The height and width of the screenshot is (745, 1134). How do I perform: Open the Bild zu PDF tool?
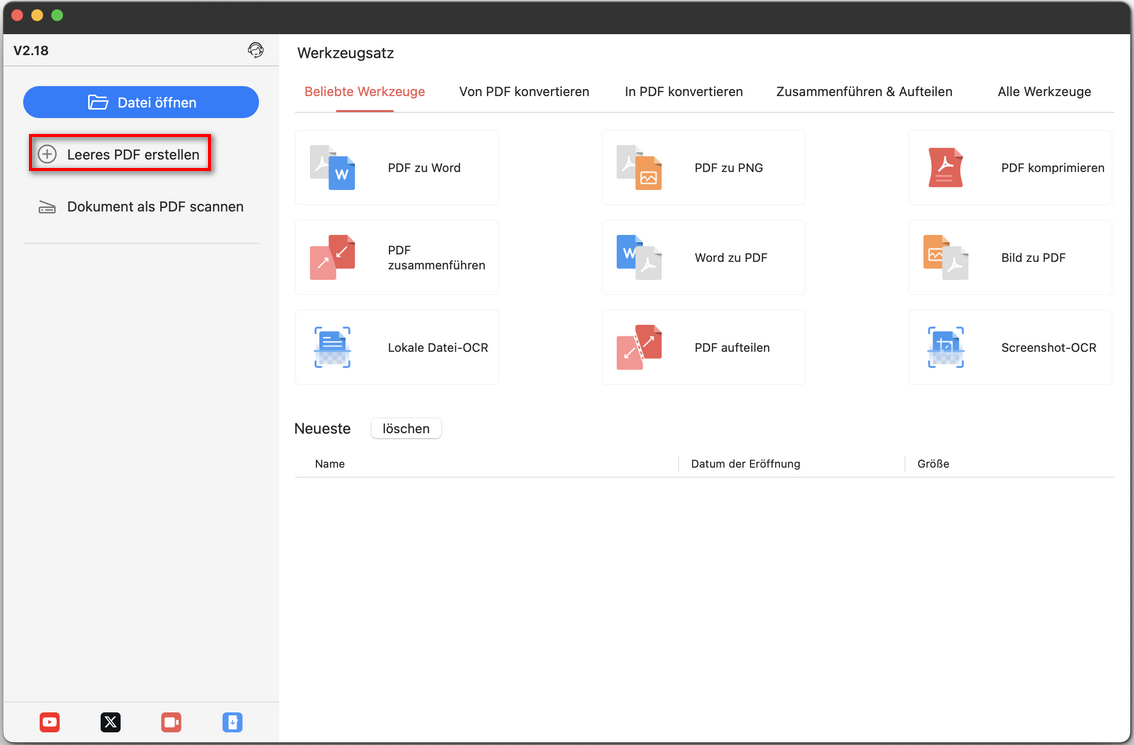(x=1010, y=258)
